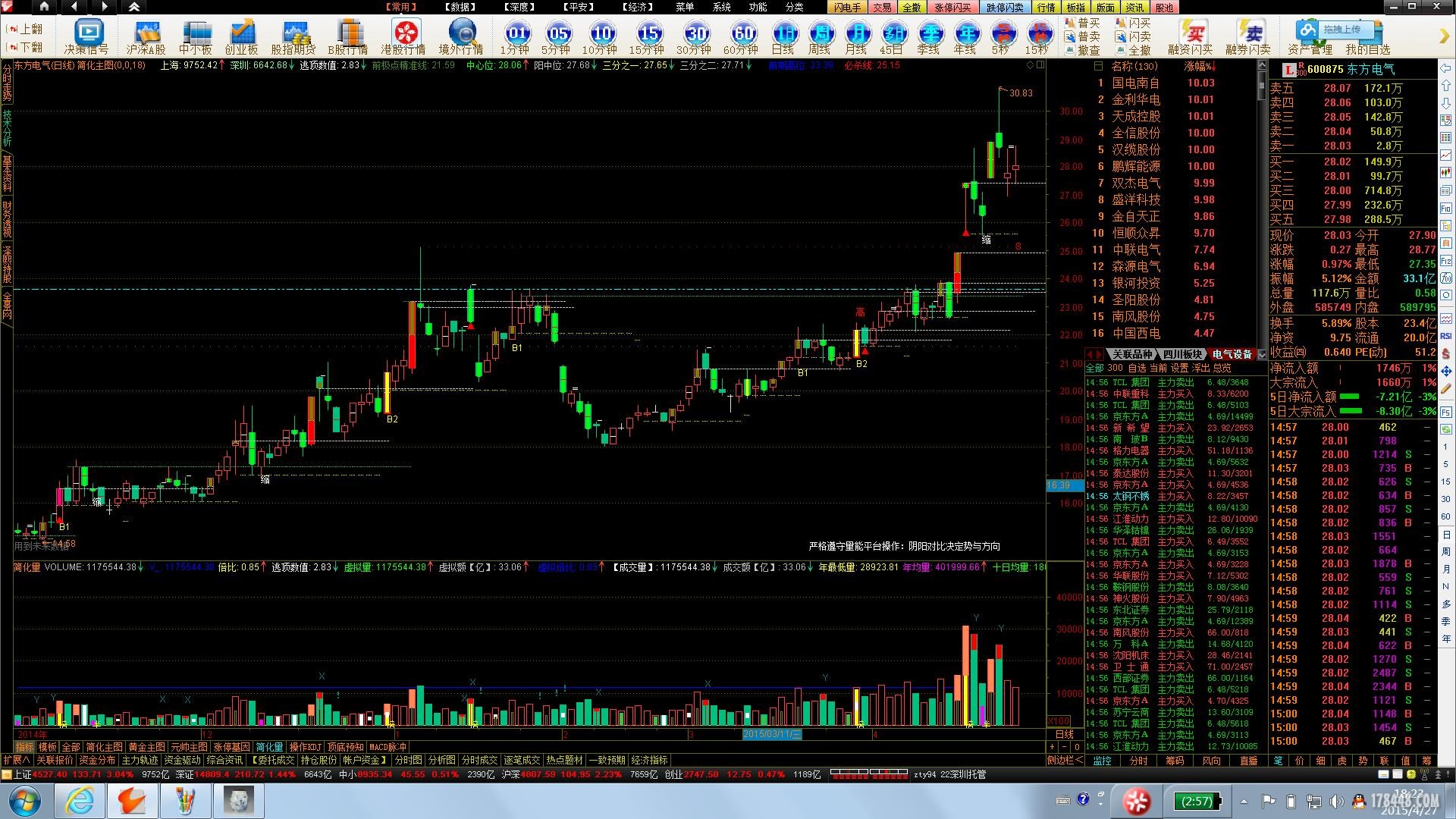Switch chart to 15分钟 period

(x=648, y=36)
